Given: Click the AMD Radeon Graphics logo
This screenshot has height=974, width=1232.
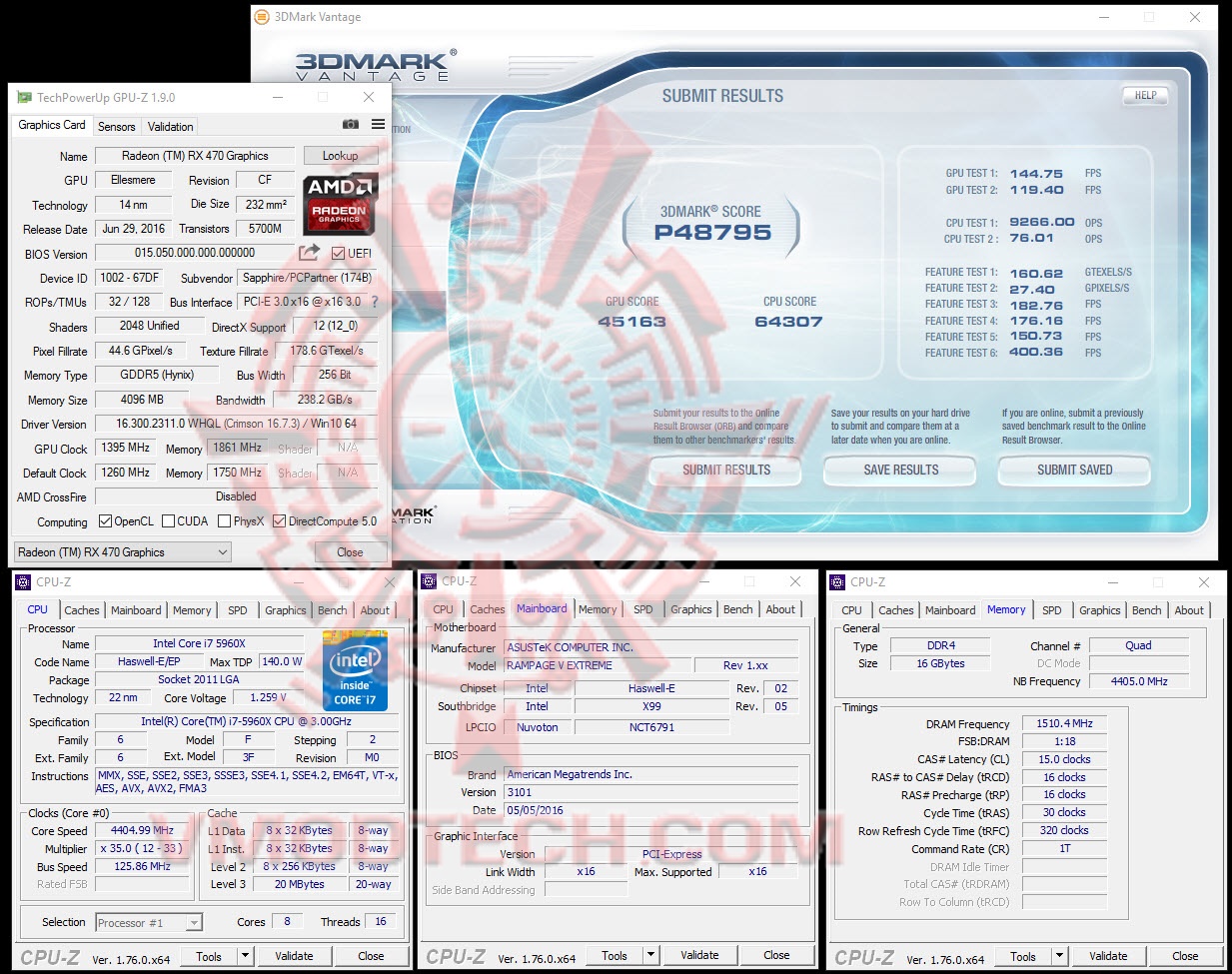Looking at the screenshot, I should point(340,208).
